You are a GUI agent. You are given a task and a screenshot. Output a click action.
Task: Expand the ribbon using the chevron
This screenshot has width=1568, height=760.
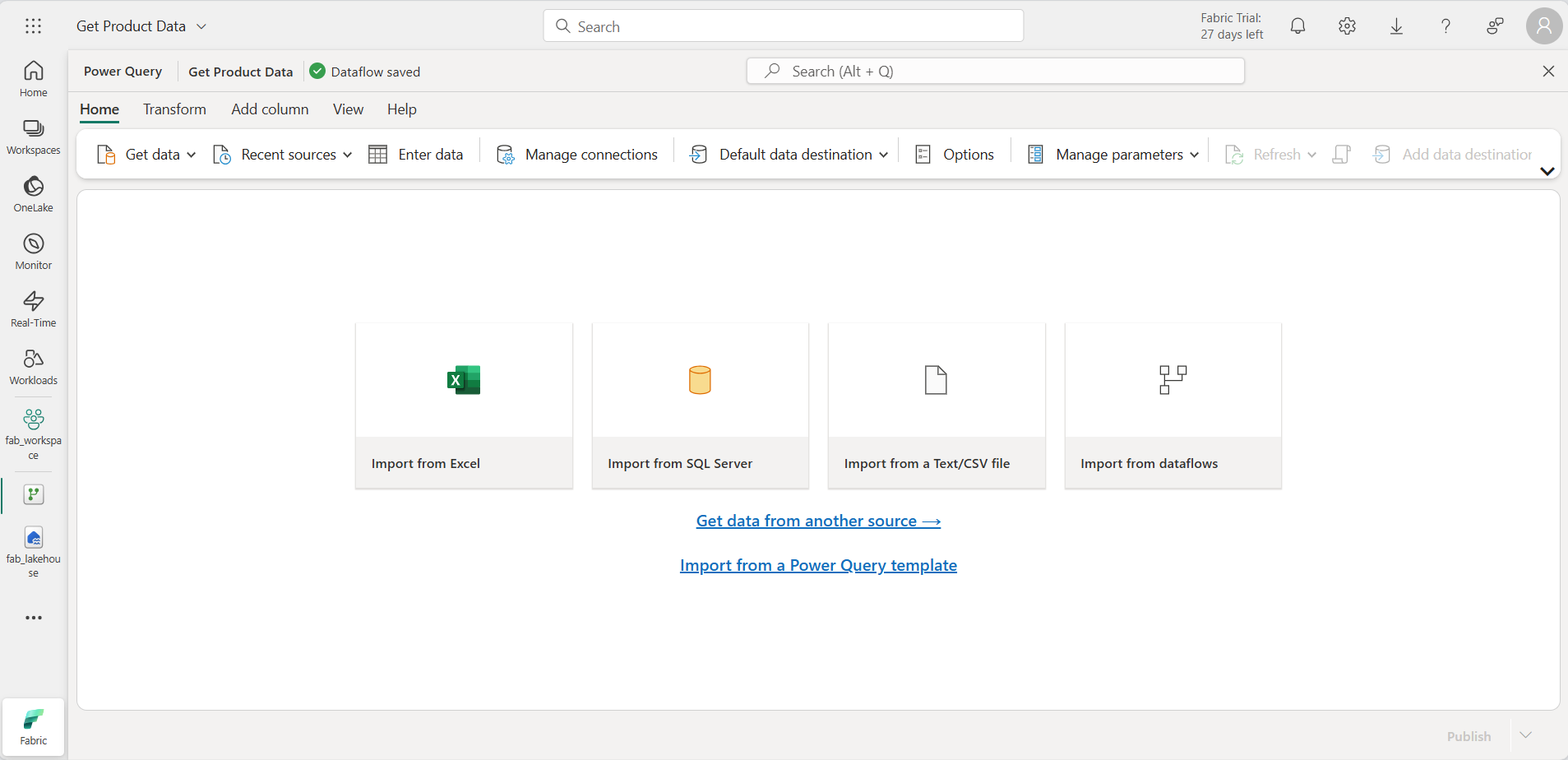[x=1547, y=171]
